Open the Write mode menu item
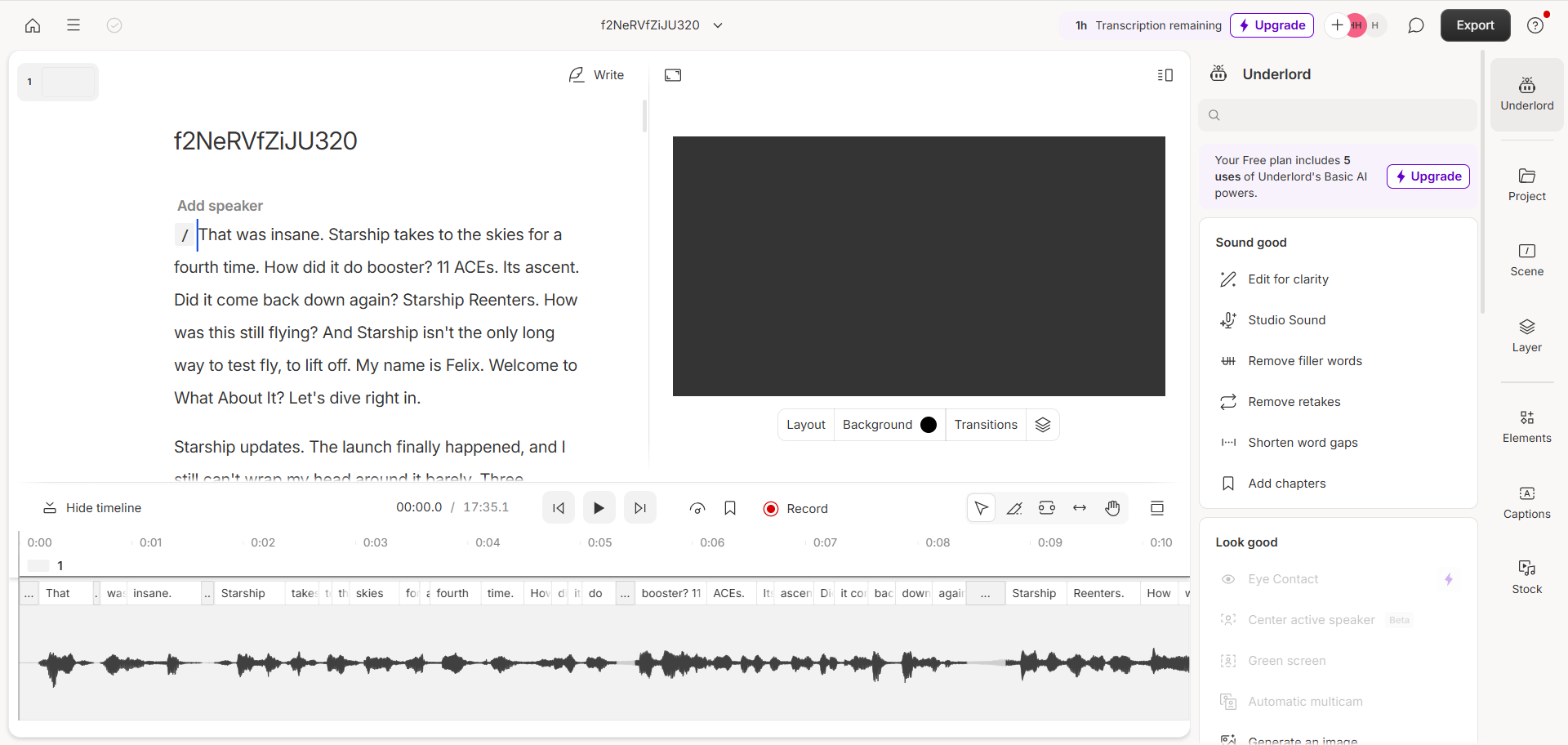1568x745 pixels. pyautogui.click(x=597, y=74)
